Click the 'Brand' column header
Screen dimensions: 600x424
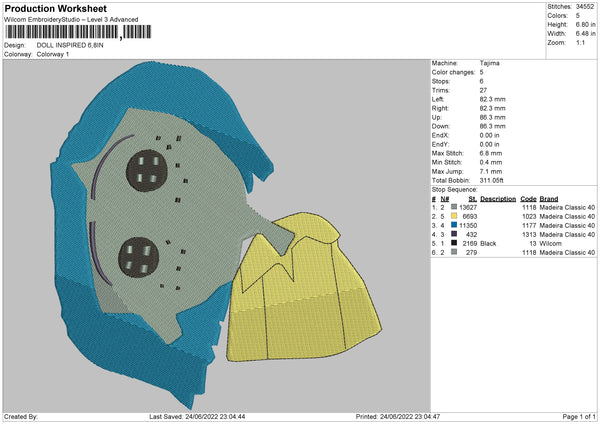point(549,199)
